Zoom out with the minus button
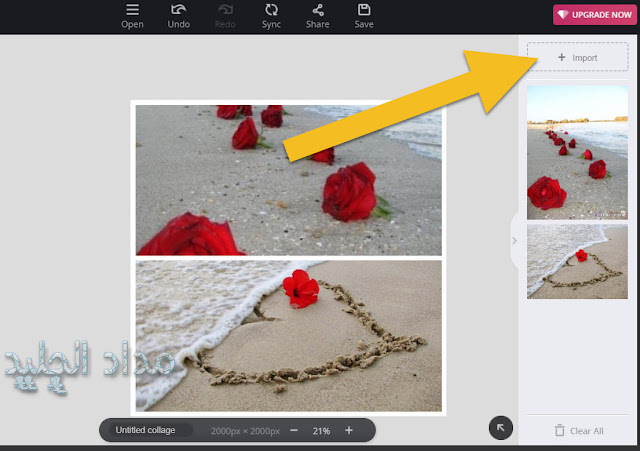This screenshot has width=640, height=451. tap(294, 430)
